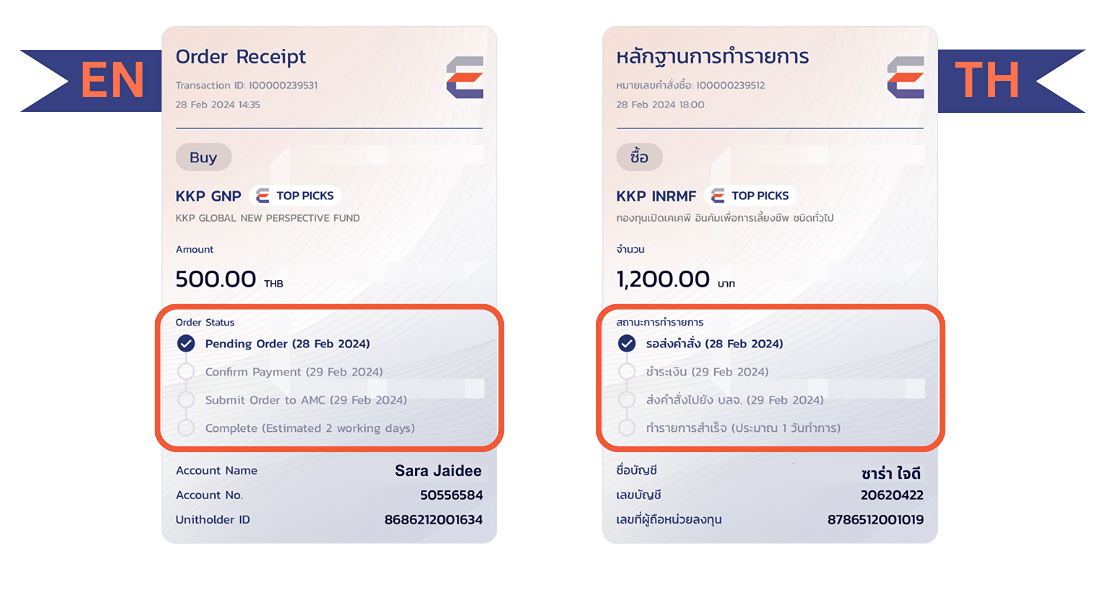Select the TH language banner
Viewport: 1106px width, 600px height.
(1010, 80)
